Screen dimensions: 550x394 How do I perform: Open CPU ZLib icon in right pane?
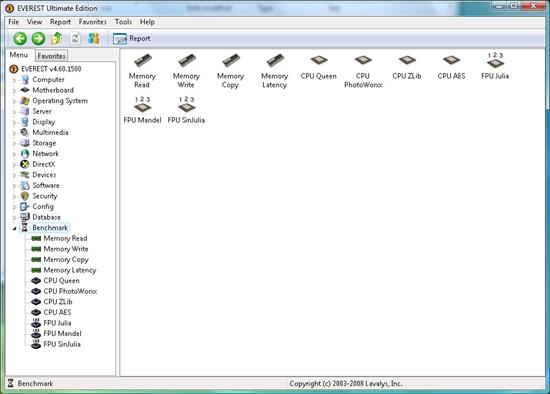coord(407,67)
